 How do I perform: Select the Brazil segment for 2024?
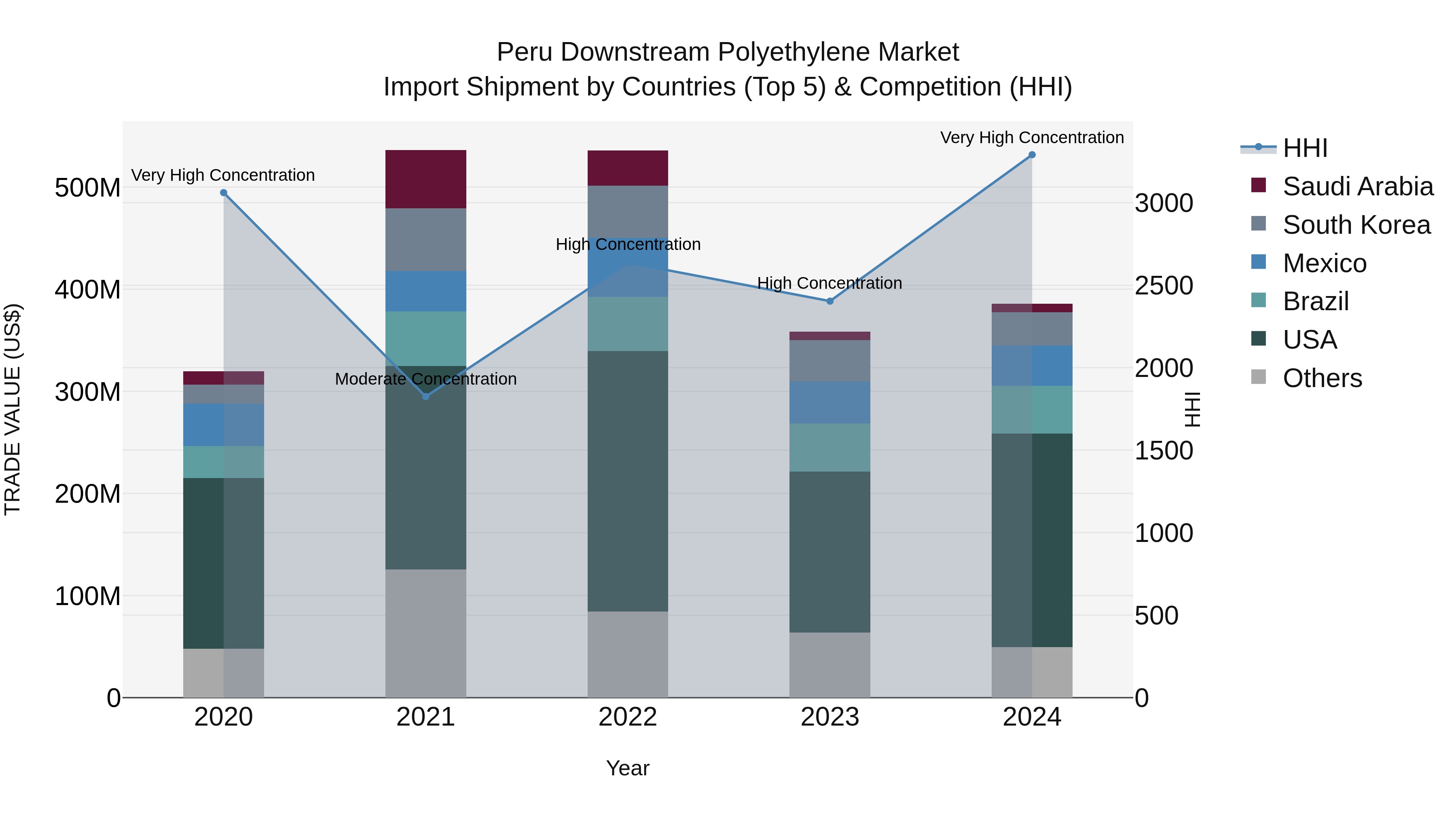pyautogui.click(x=1032, y=410)
